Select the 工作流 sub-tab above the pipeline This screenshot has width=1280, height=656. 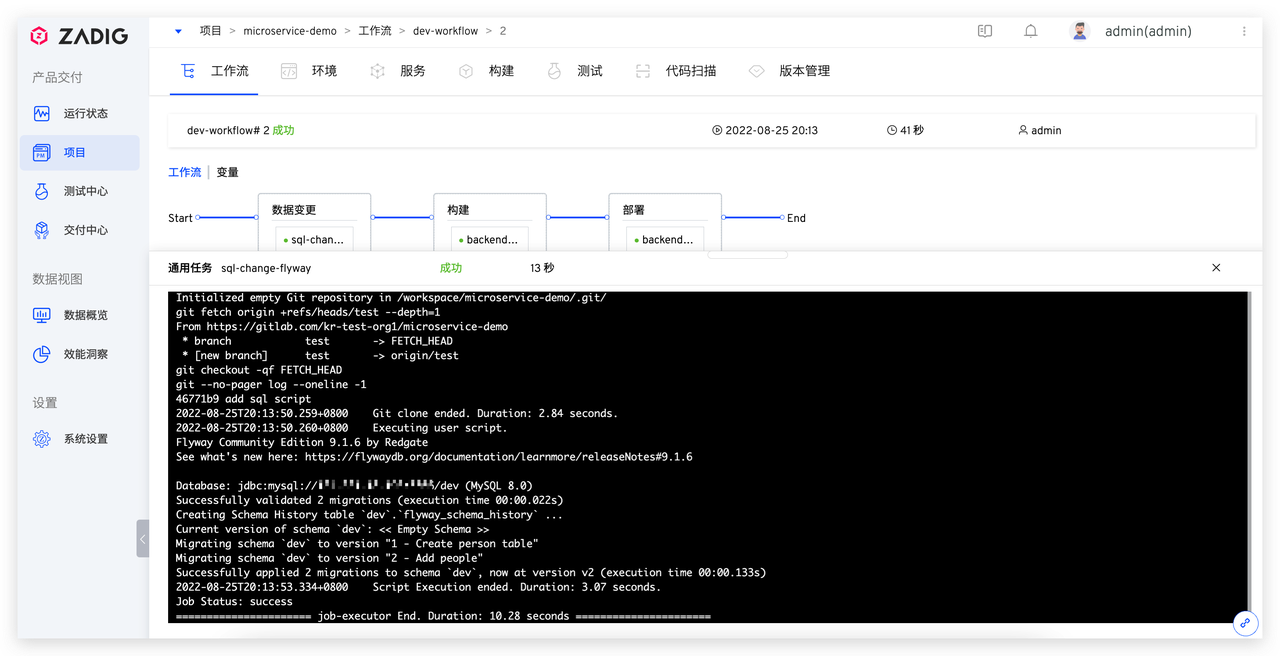(185, 172)
